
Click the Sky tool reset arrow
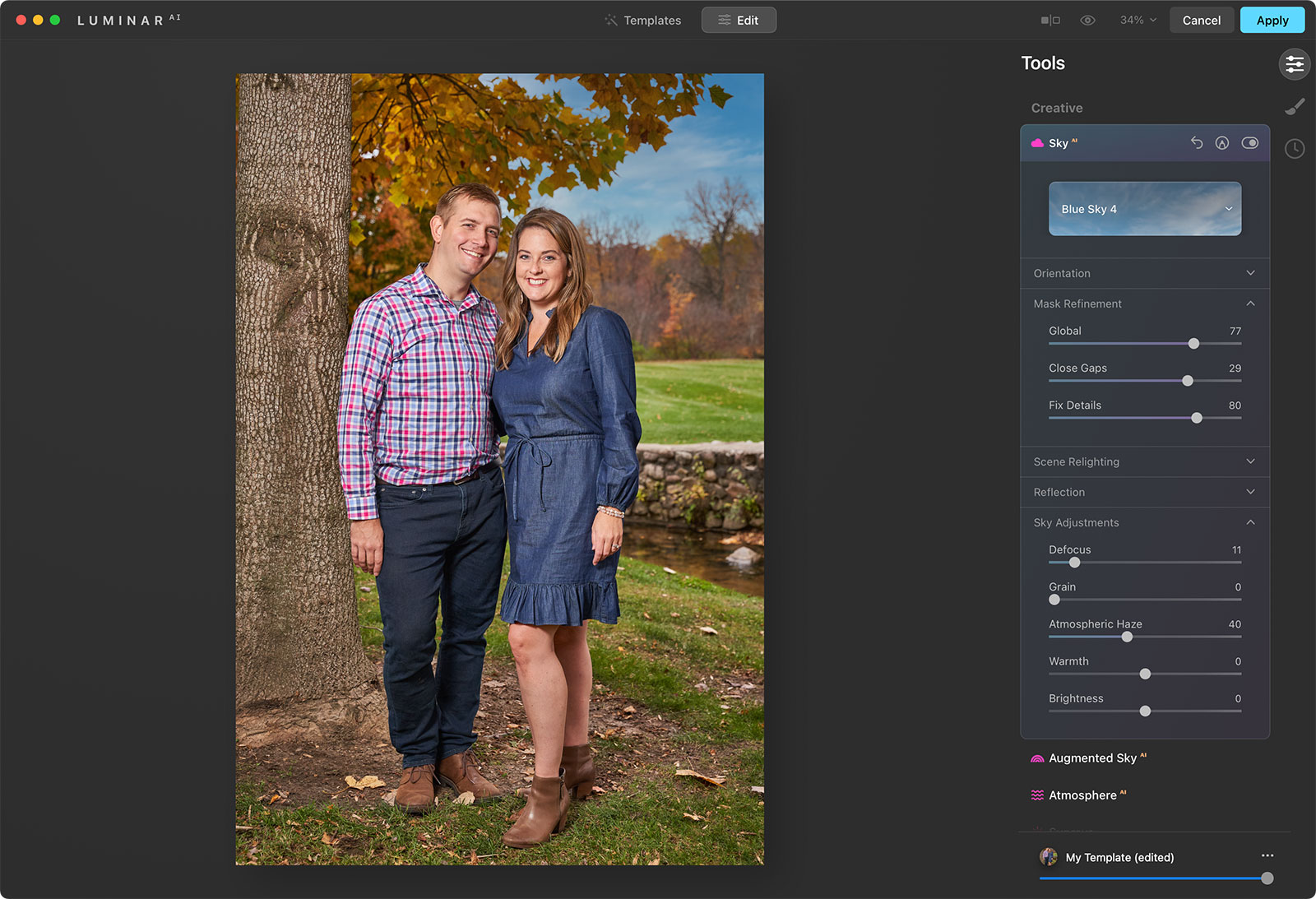click(1197, 143)
